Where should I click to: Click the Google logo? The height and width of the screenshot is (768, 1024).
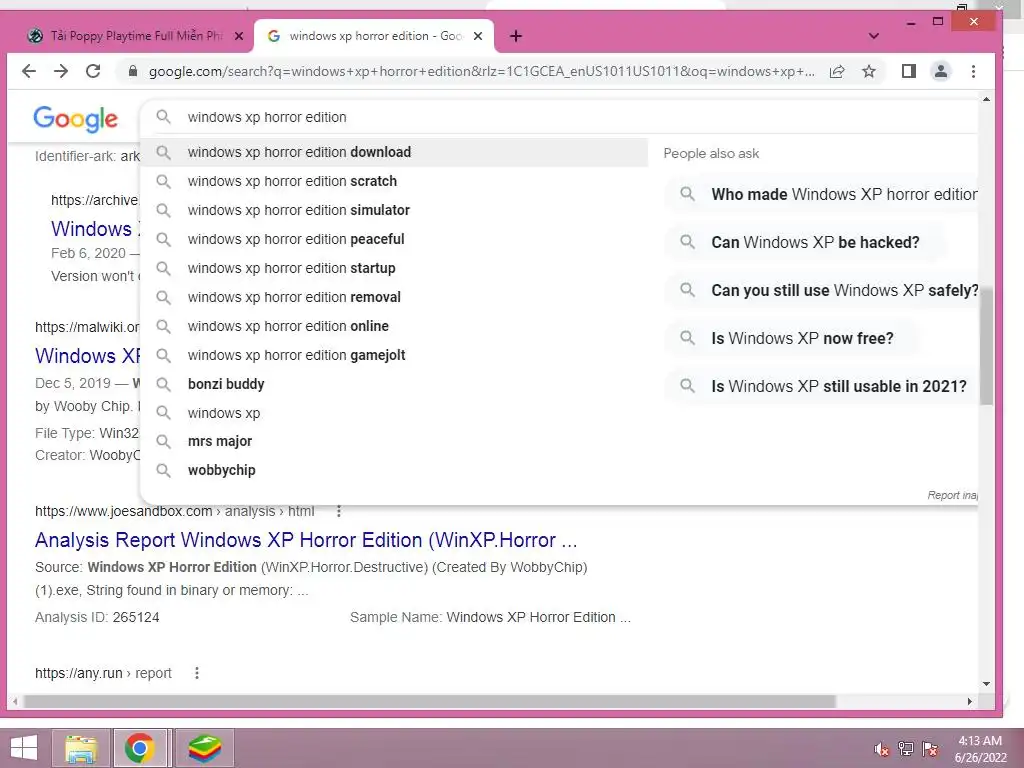tap(76, 119)
